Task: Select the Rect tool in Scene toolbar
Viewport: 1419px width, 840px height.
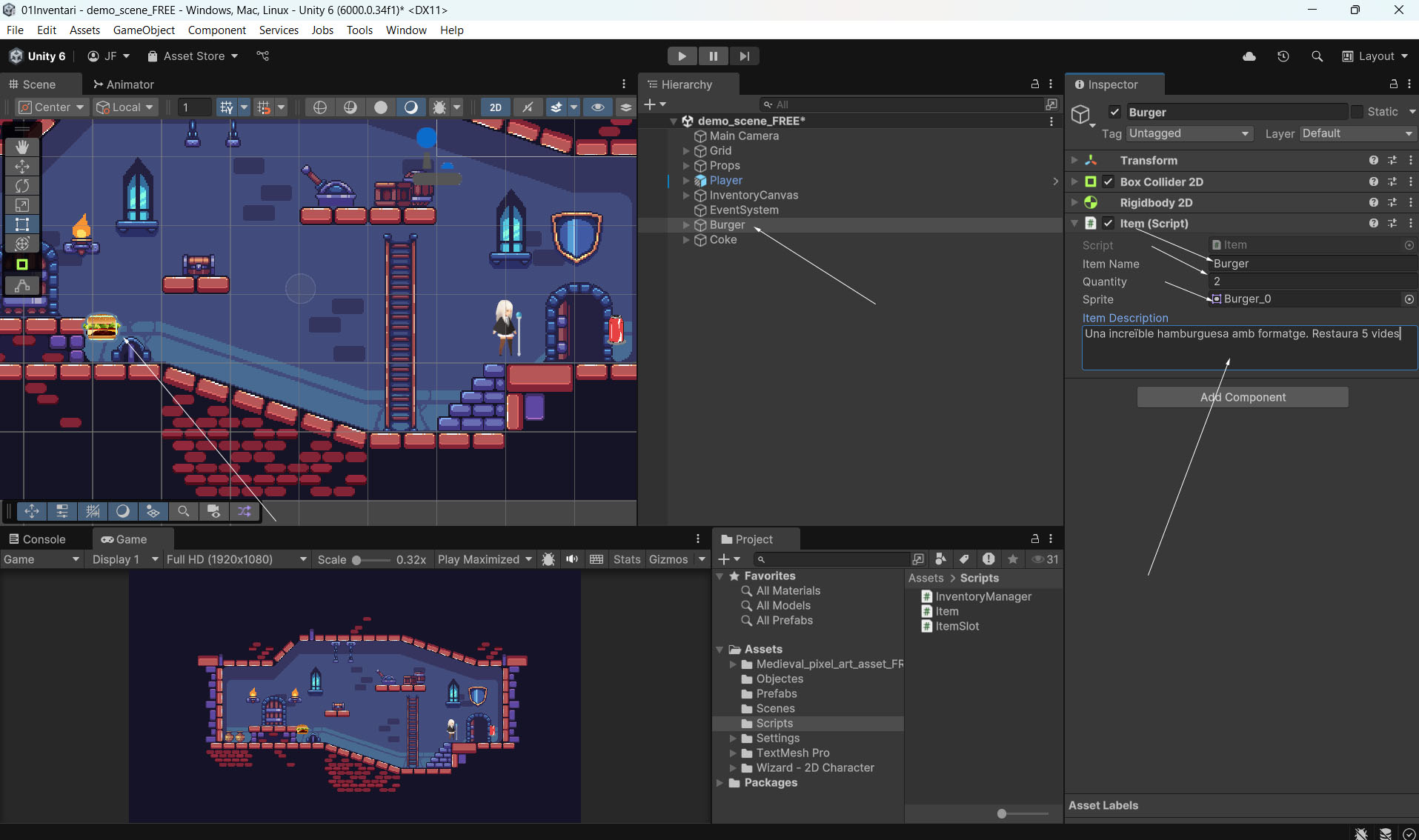Action: coord(22,224)
